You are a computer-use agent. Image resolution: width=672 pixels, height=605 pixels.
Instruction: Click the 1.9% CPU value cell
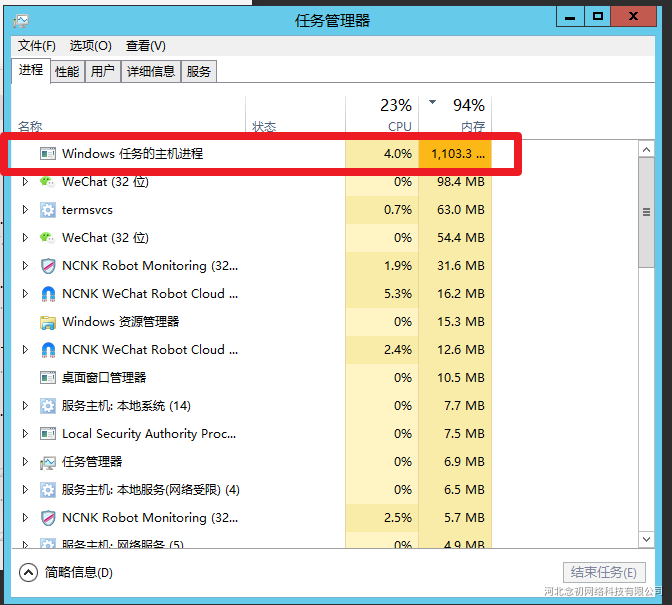click(382, 266)
